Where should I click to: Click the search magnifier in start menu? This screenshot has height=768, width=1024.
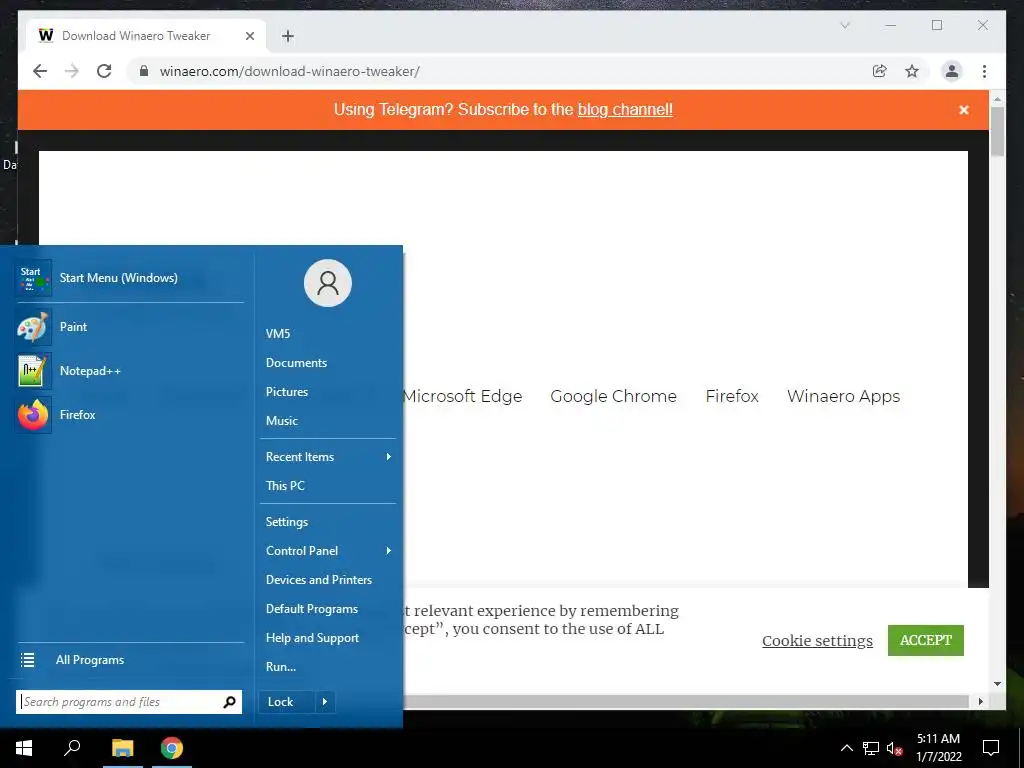[229, 702]
